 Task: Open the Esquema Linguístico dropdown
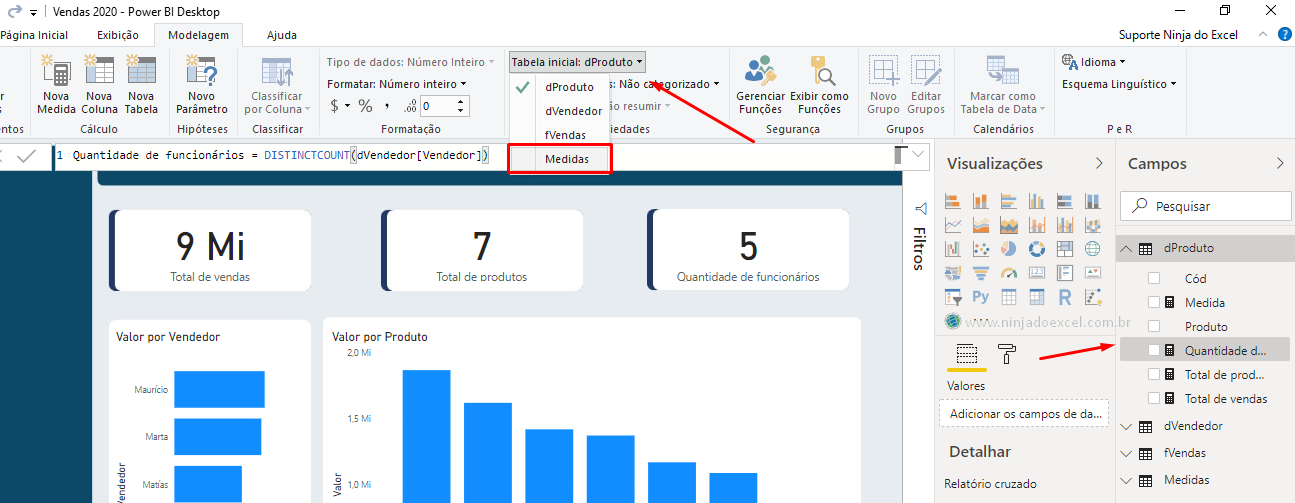point(1119,84)
